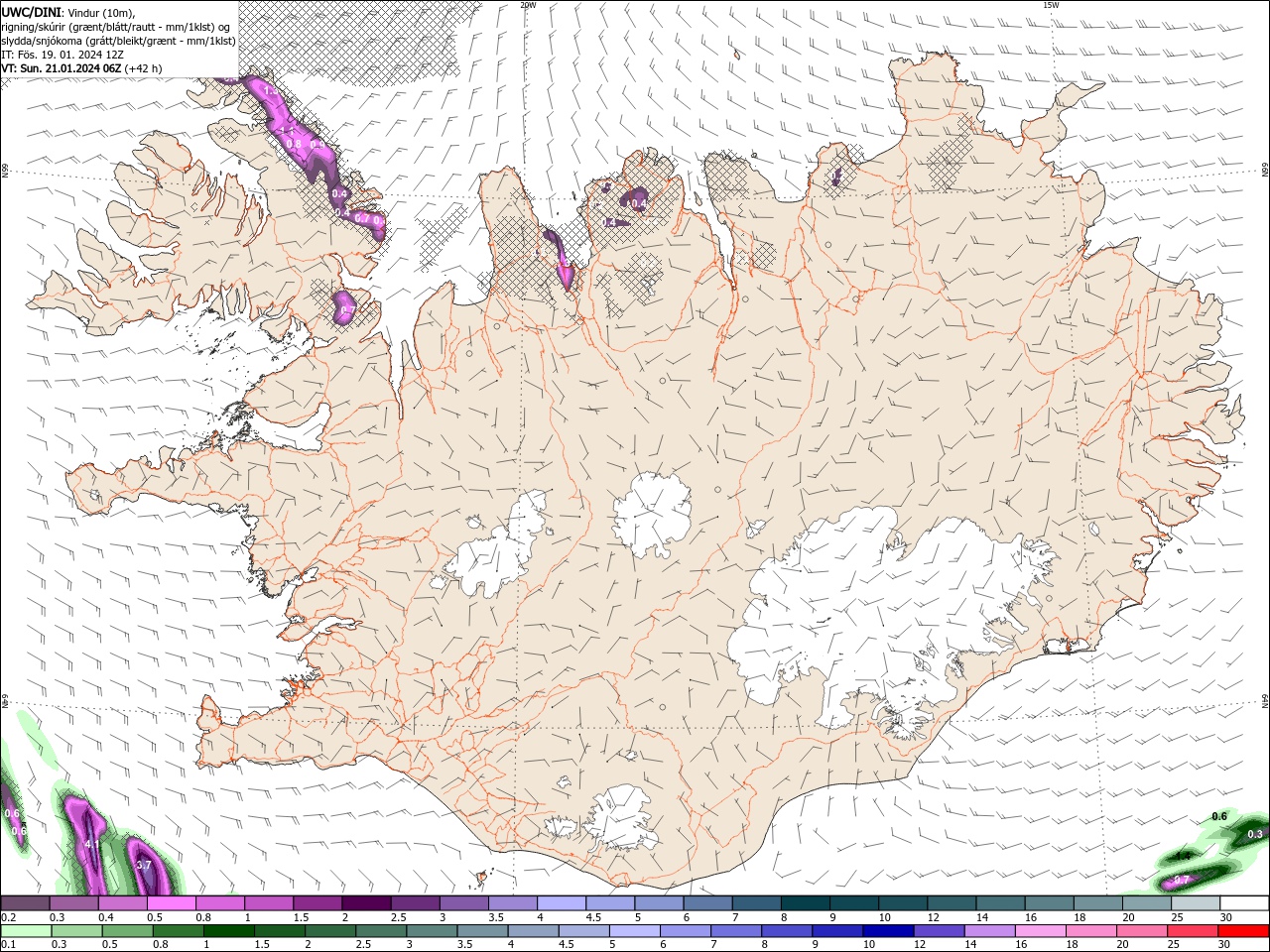Select the 'rigning/skúrir' legend description line
This screenshot has height=952, width=1270.
point(116,26)
